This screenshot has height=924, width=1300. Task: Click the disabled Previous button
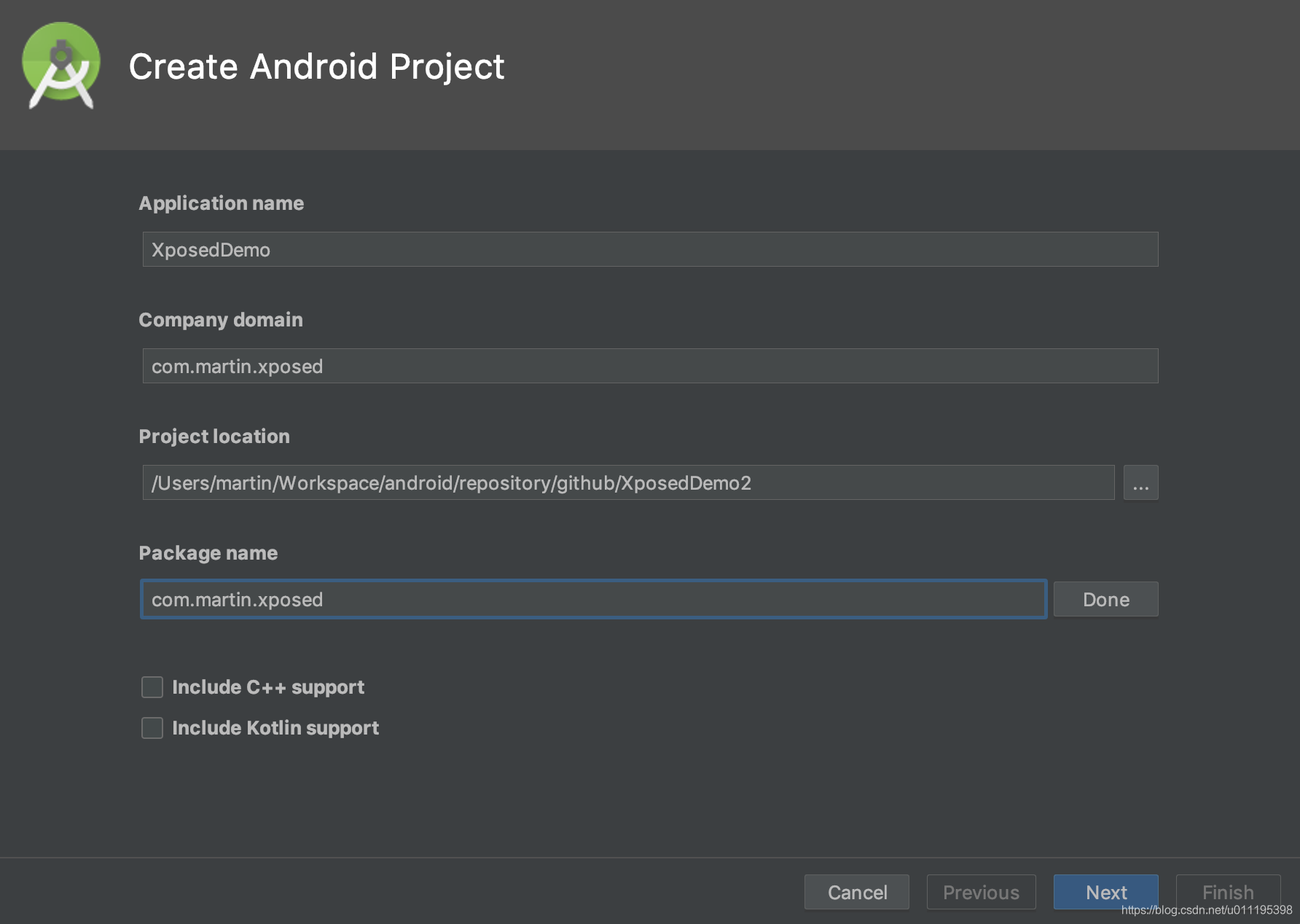tap(981, 892)
